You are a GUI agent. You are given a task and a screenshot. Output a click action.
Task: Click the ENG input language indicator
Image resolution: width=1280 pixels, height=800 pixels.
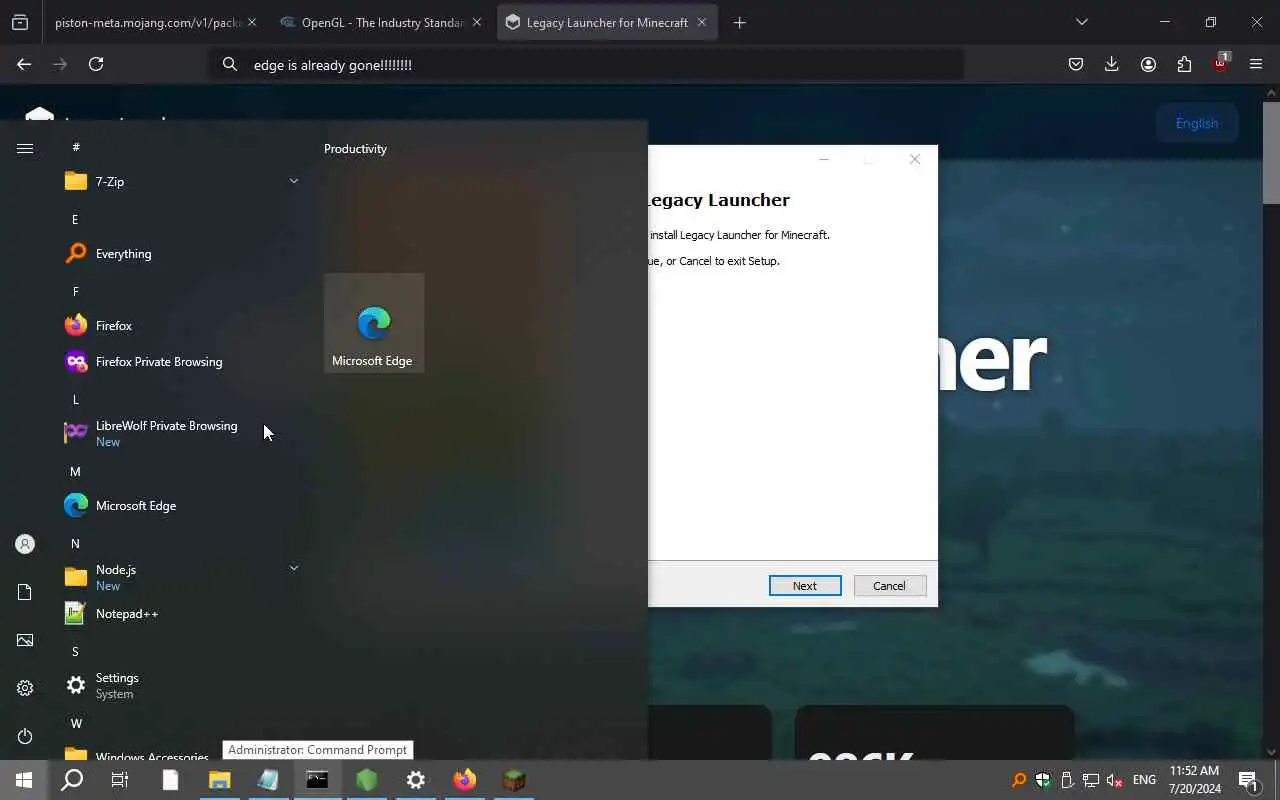1144,780
